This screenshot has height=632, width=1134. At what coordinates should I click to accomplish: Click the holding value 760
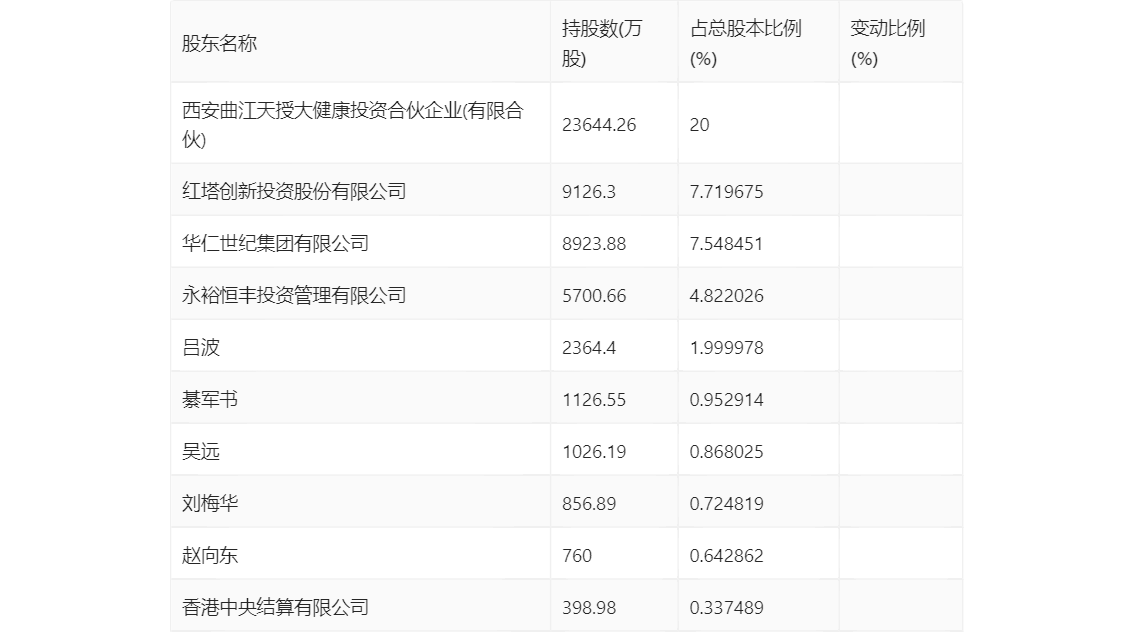click(x=576, y=556)
